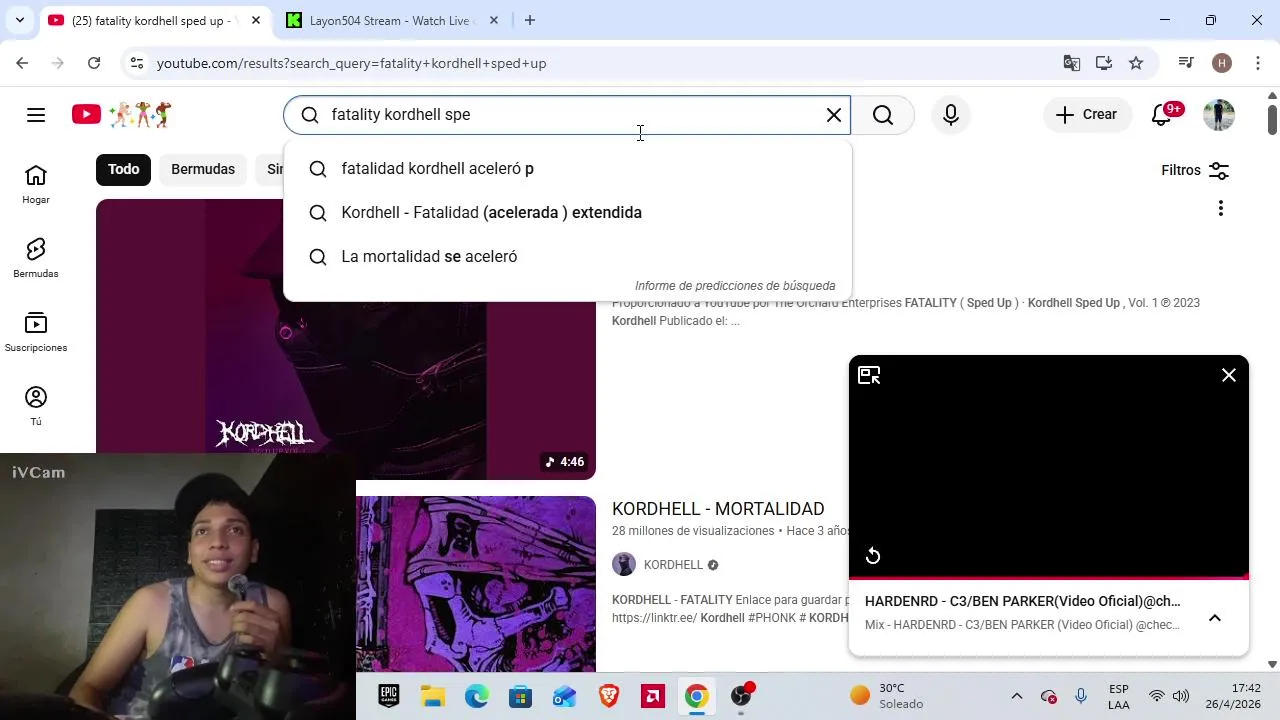Open the miniplayer title HARDENRD - C3/BEN PARKER
The image size is (1280, 720).
coord(1022,601)
